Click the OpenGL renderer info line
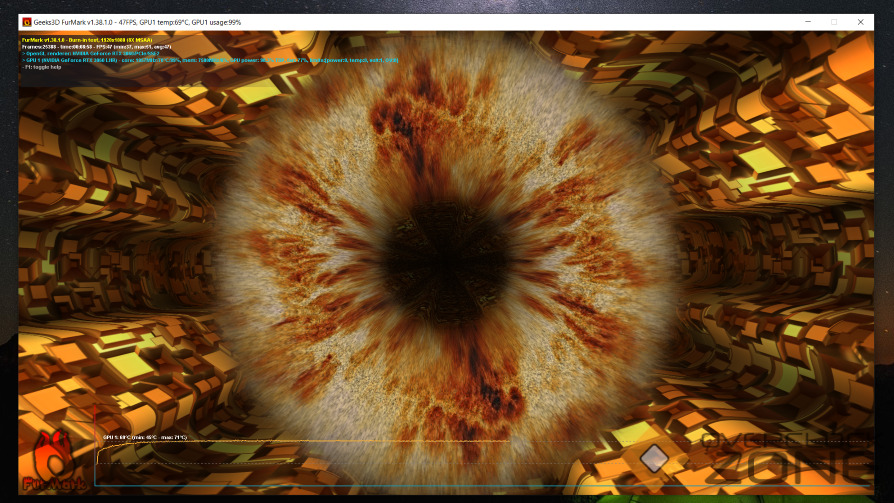The height and width of the screenshot is (503, 894). coord(91,53)
